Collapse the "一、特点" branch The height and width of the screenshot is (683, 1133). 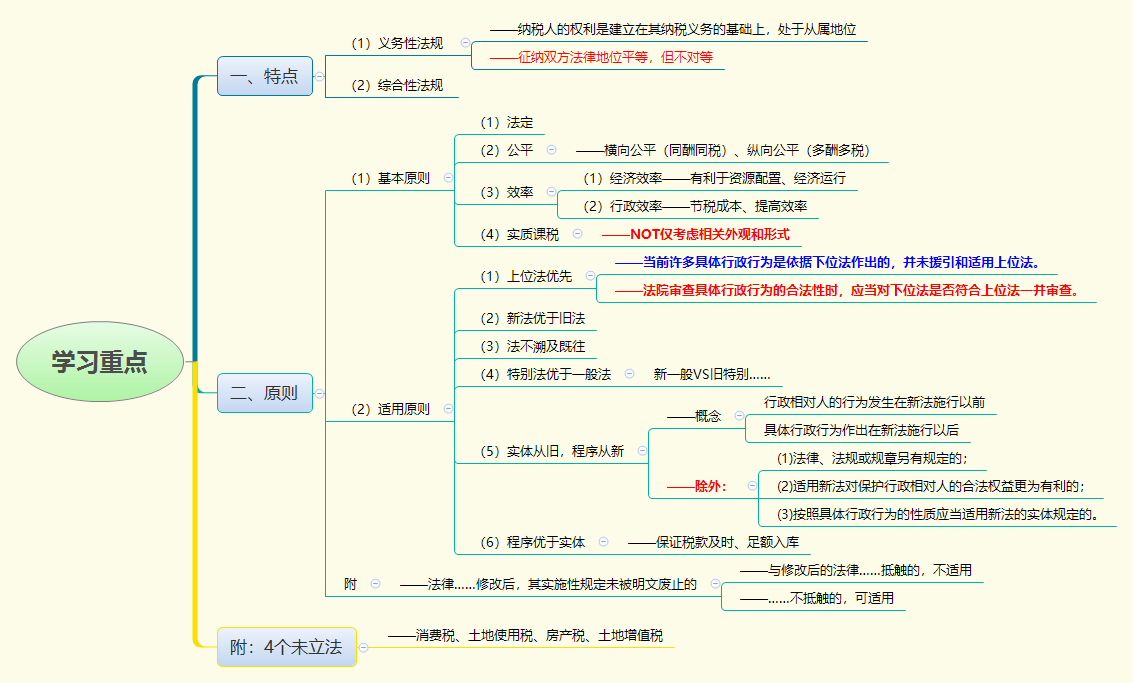(320, 75)
